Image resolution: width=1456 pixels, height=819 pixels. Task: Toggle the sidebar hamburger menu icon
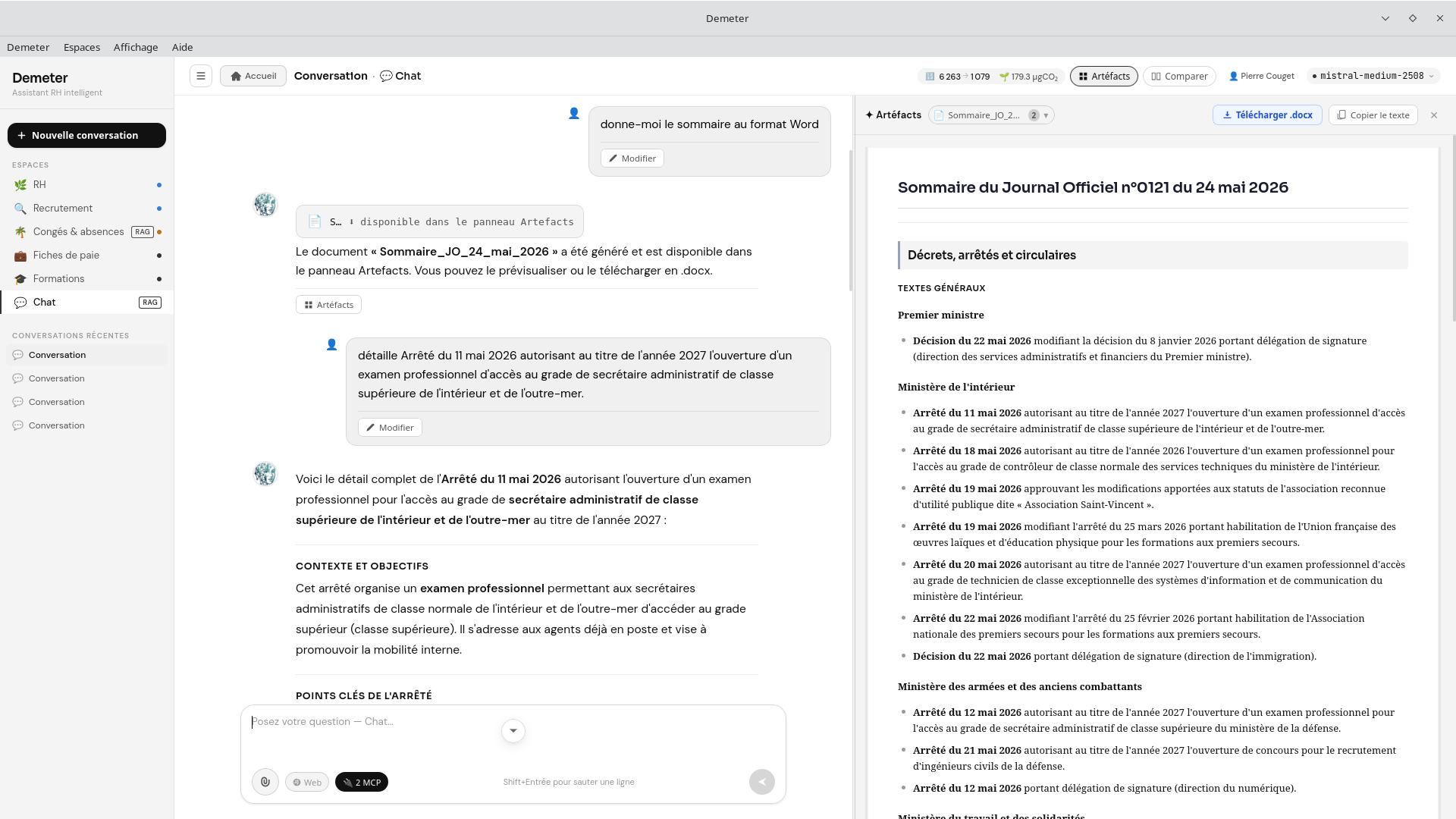201,76
